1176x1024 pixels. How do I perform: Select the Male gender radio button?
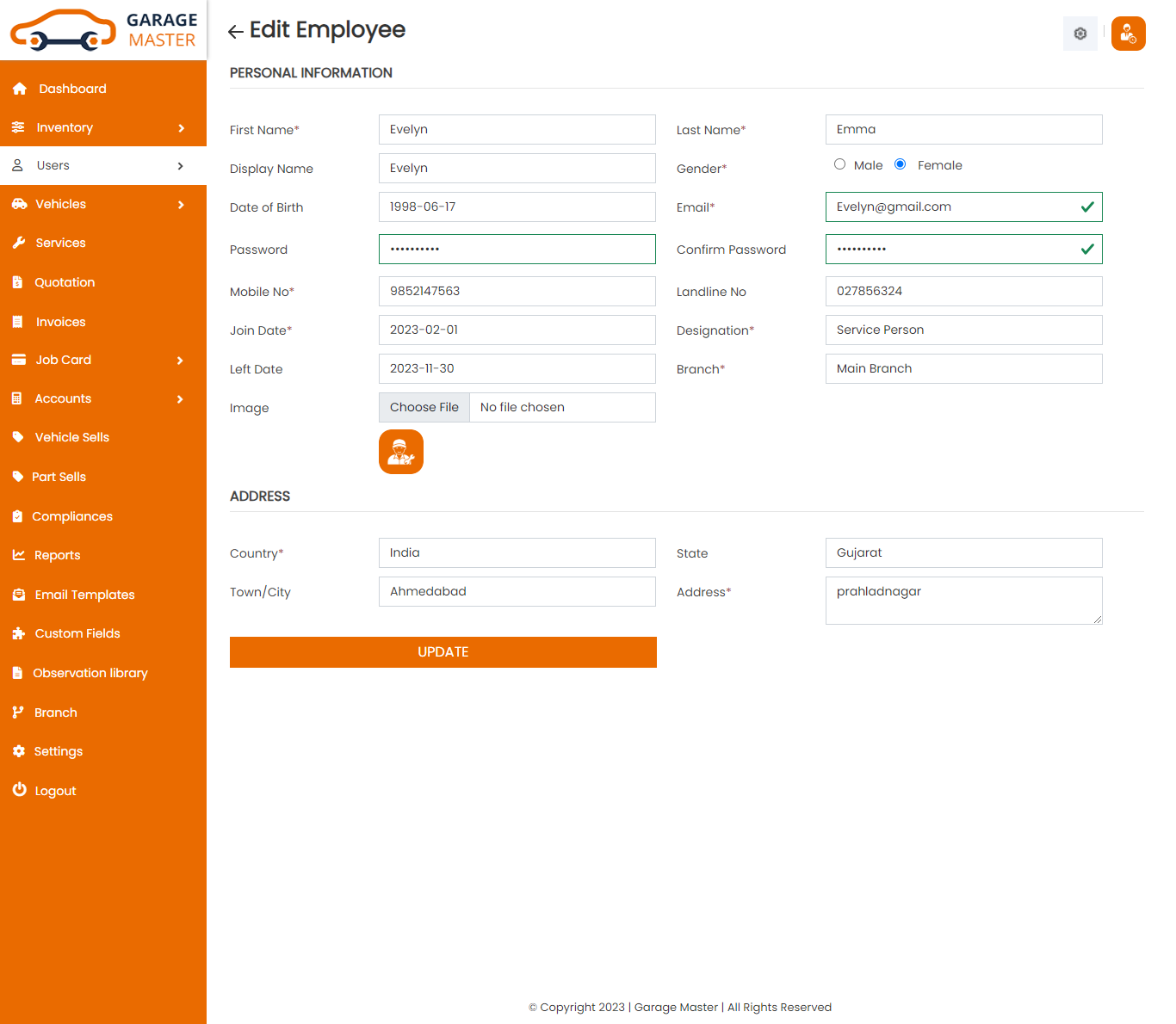pos(839,164)
